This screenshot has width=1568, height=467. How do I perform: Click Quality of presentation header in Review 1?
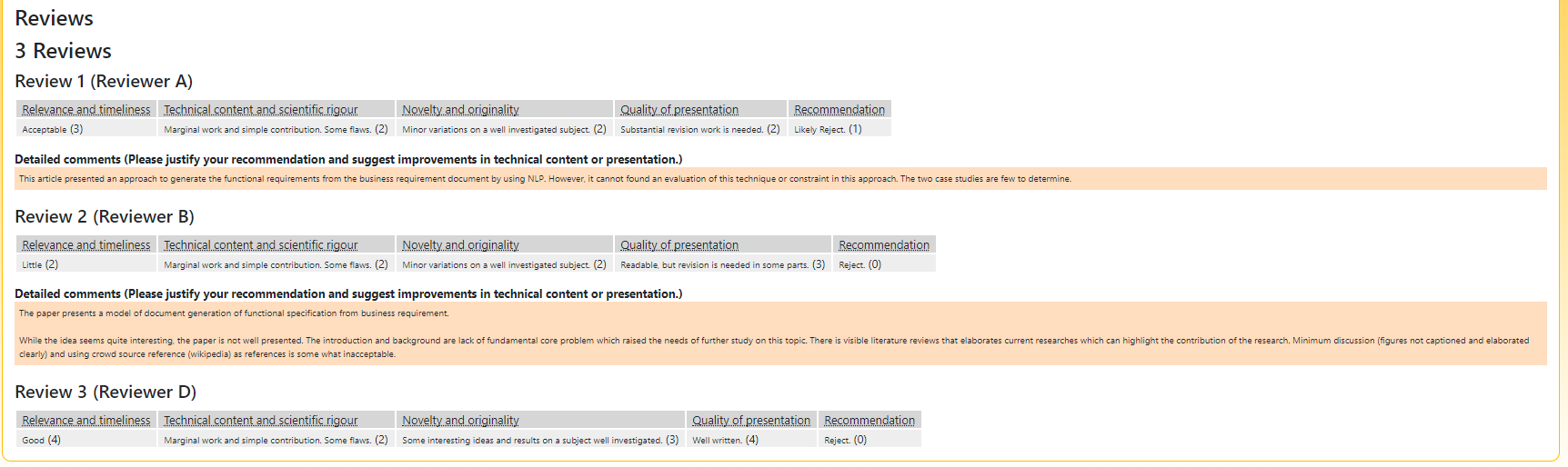click(x=679, y=110)
